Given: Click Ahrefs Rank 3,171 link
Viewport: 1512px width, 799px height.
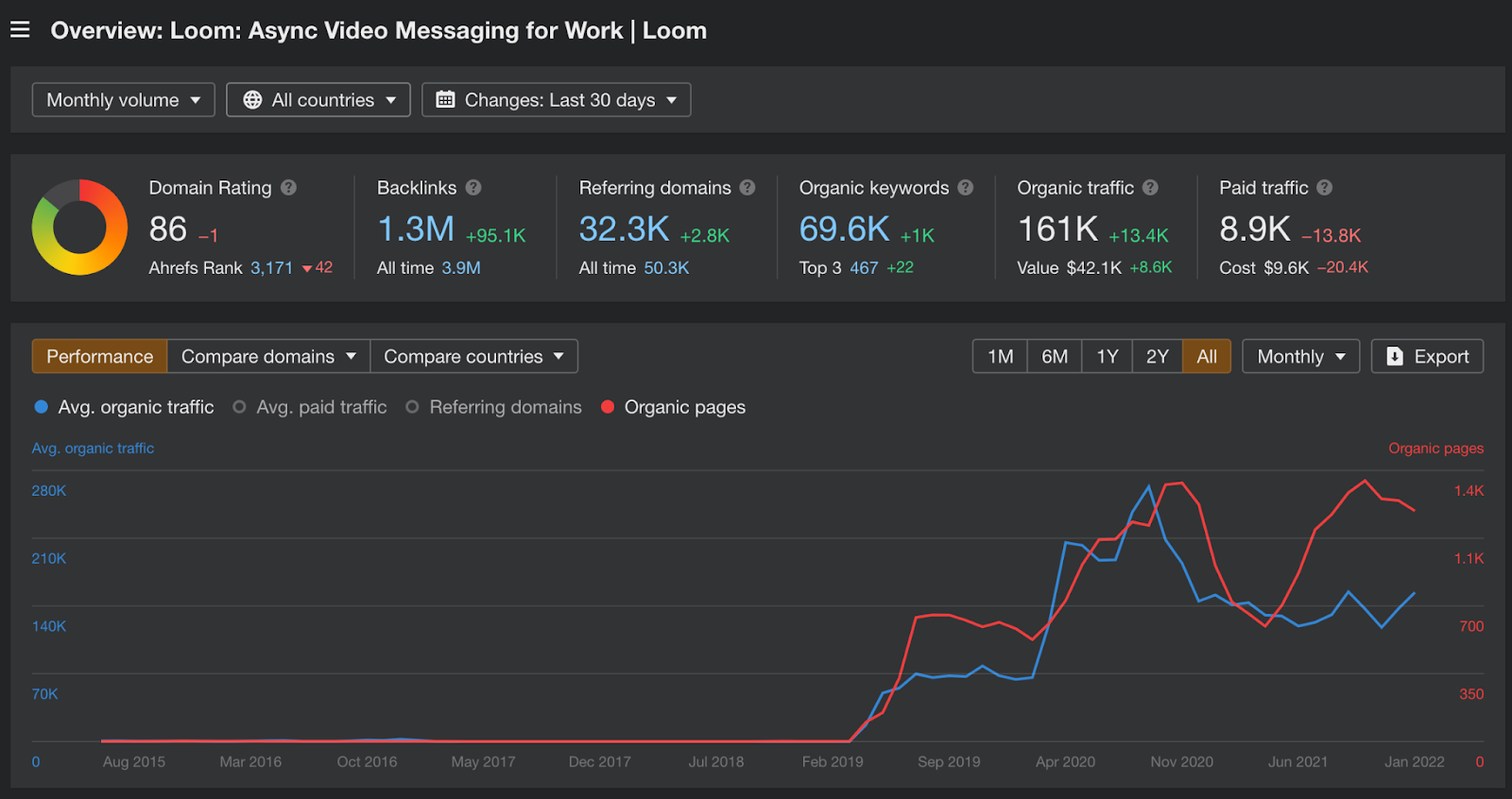Looking at the screenshot, I should (271, 268).
